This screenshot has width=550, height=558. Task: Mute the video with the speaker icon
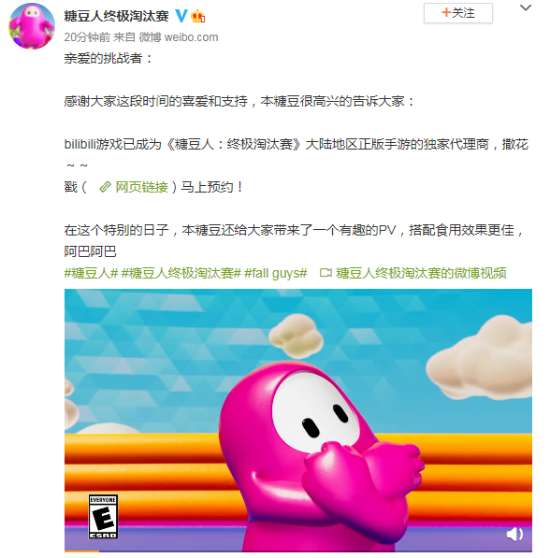[514, 534]
